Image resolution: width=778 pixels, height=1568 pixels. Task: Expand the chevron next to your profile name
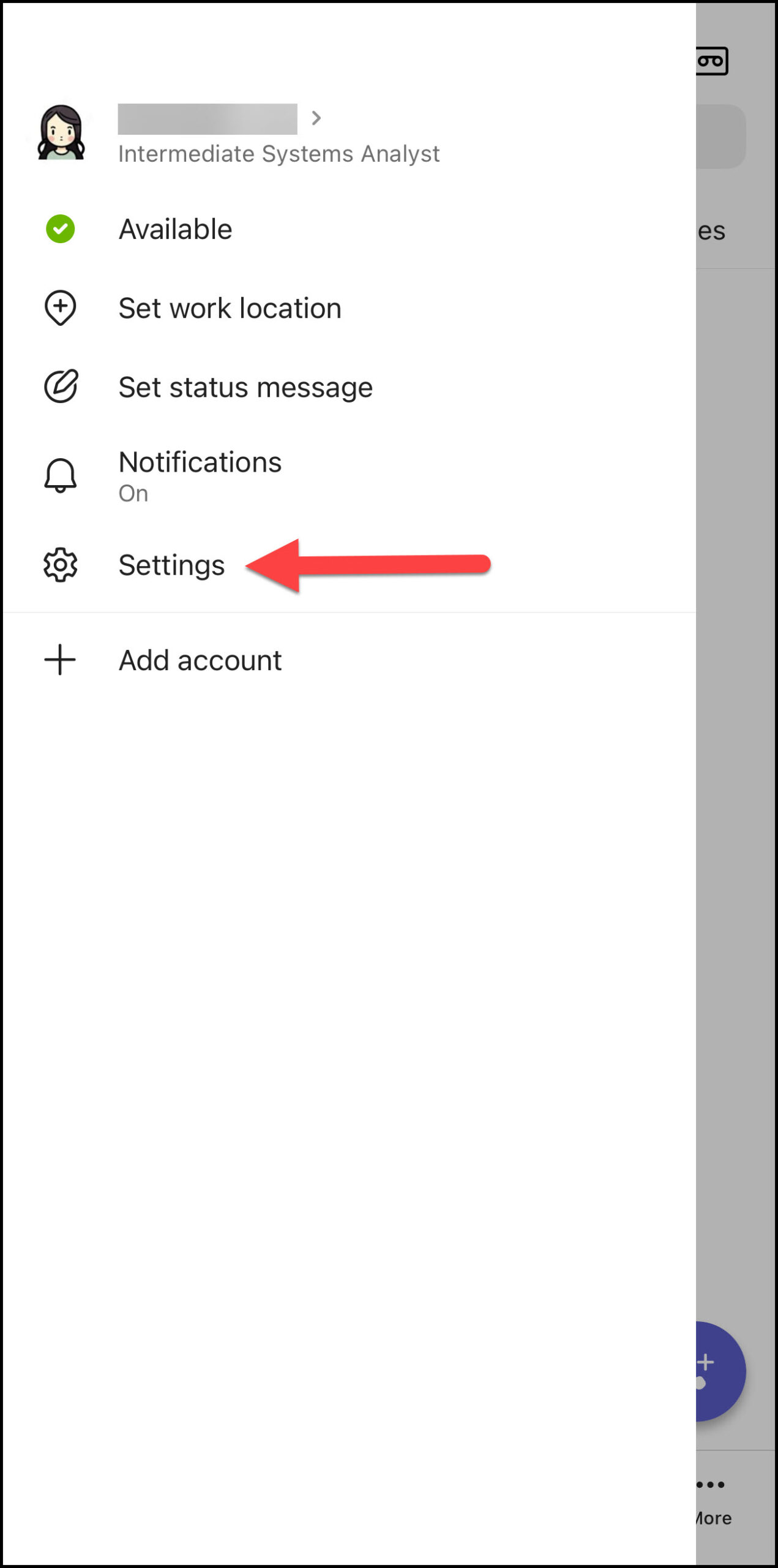coord(317,118)
